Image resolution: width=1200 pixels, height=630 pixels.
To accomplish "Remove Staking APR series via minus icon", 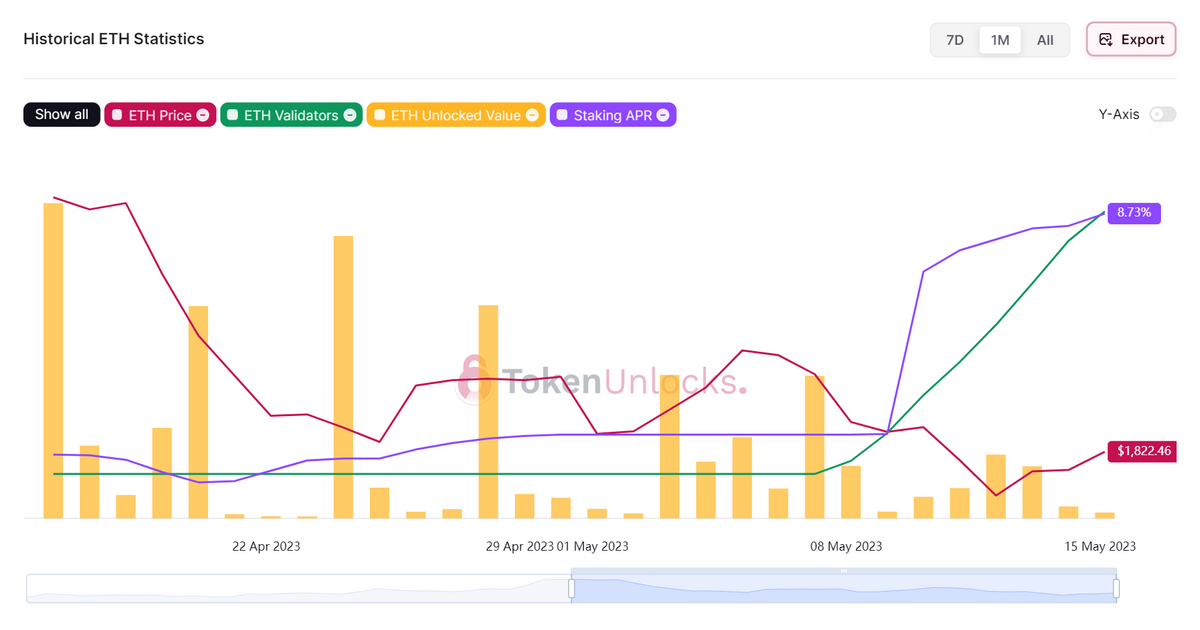I will (x=663, y=115).
